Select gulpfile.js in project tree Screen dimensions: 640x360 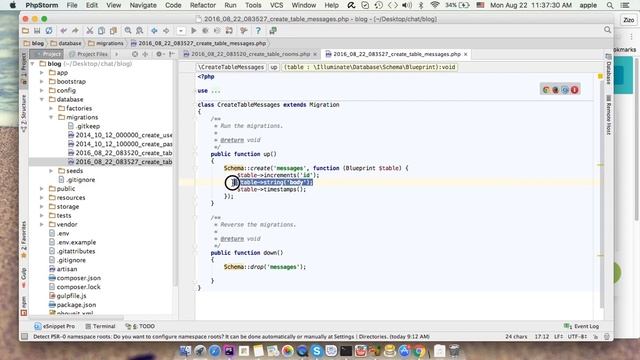pyautogui.click(x=71, y=296)
